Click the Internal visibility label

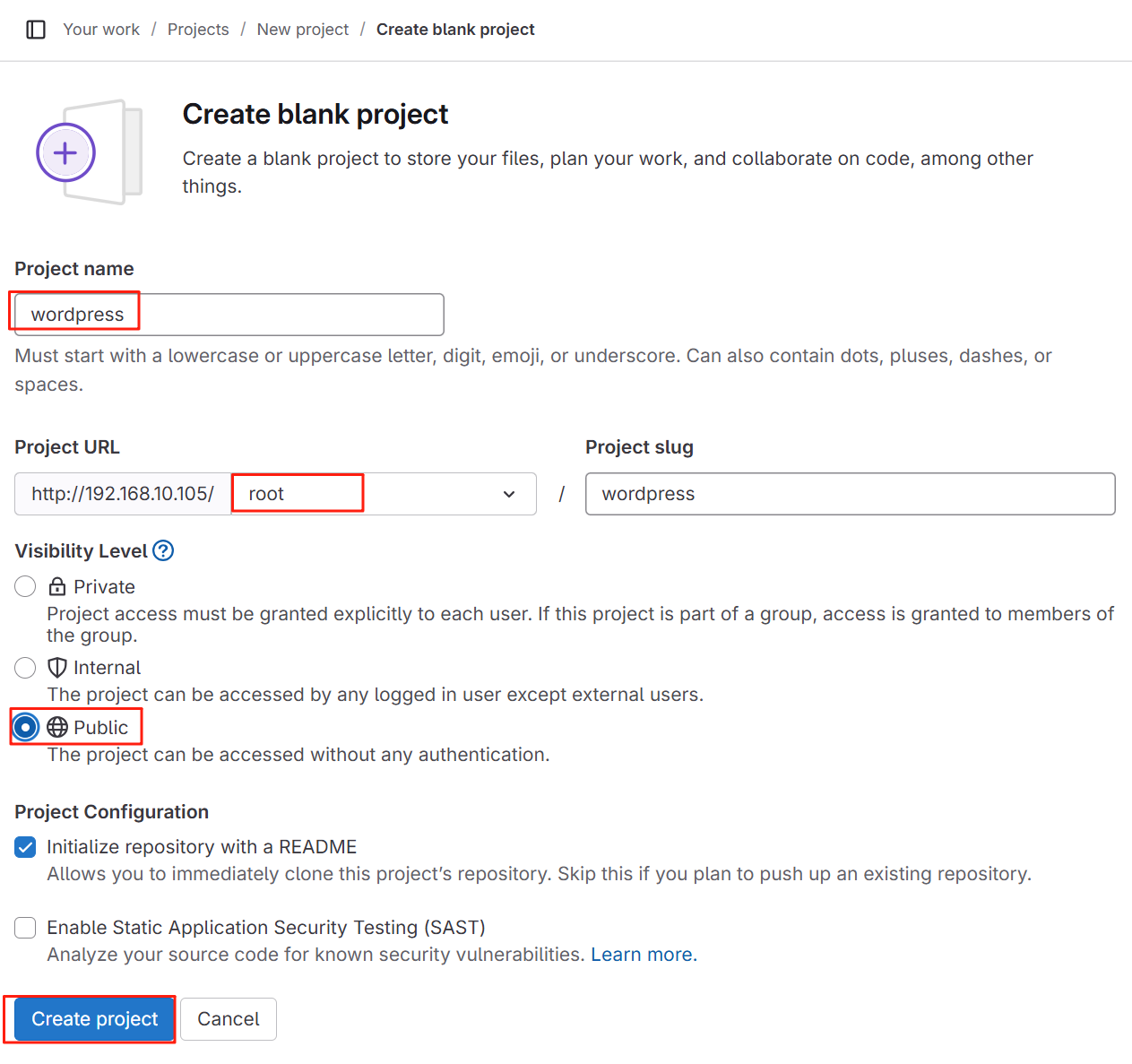pyautogui.click(x=107, y=667)
